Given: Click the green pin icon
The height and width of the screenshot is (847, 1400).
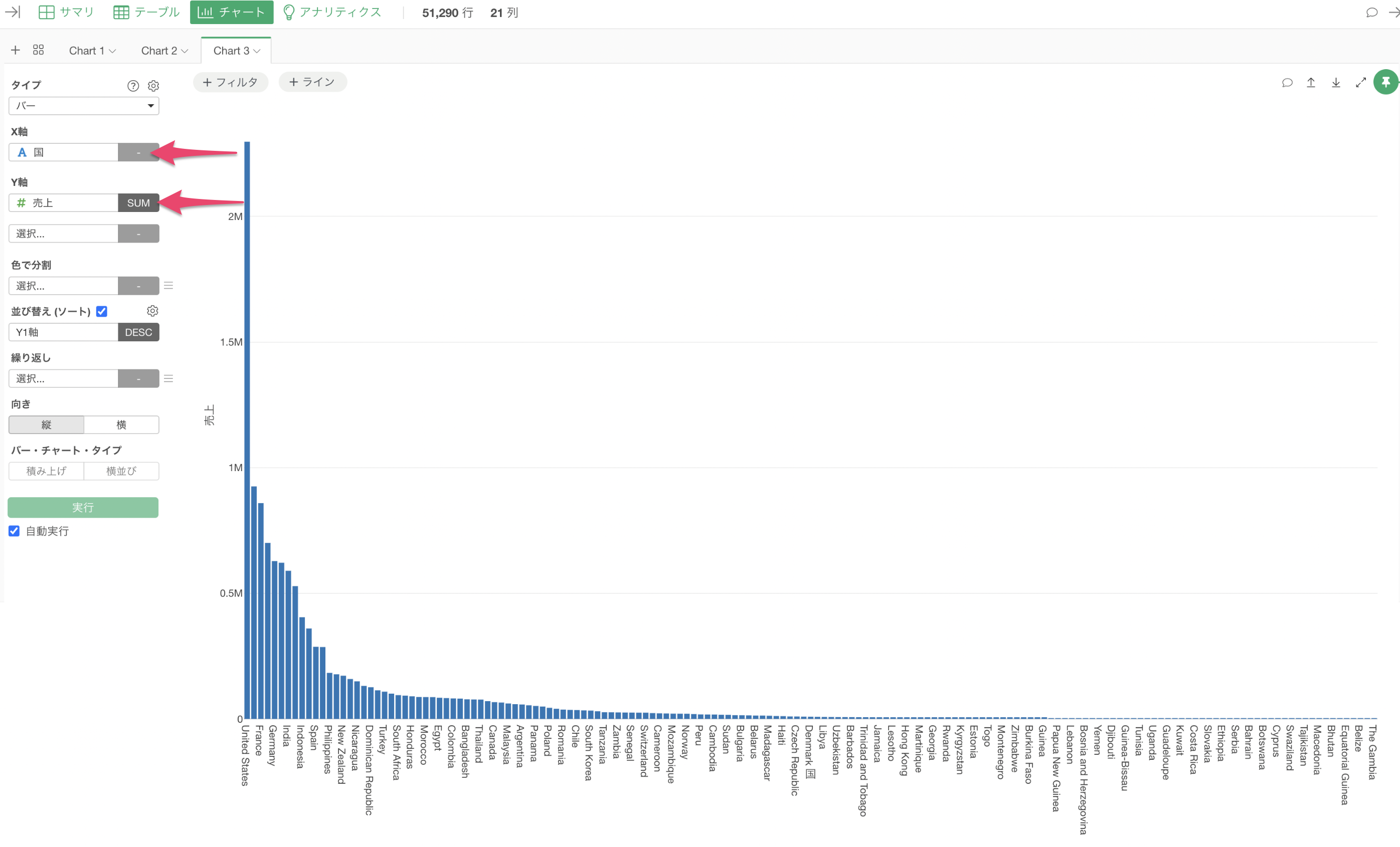Looking at the screenshot, I should pos(1385,82).
